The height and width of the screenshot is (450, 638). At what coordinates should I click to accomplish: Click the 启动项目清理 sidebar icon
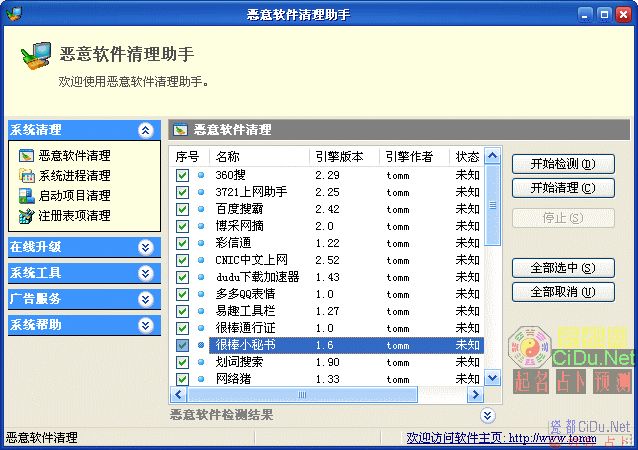[x=26, y=195]
